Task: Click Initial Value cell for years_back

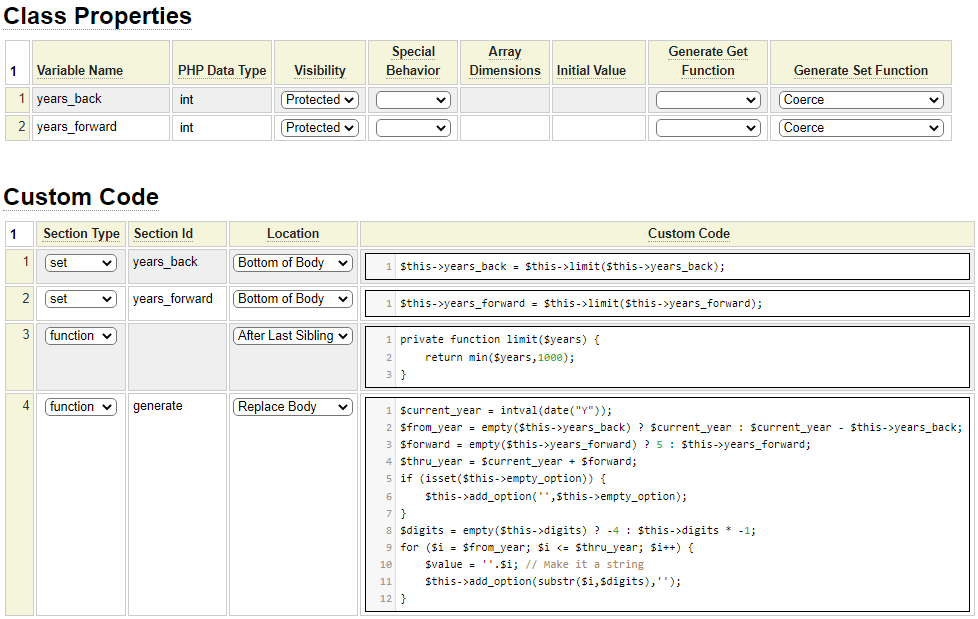Action: (x=598, y=100)
